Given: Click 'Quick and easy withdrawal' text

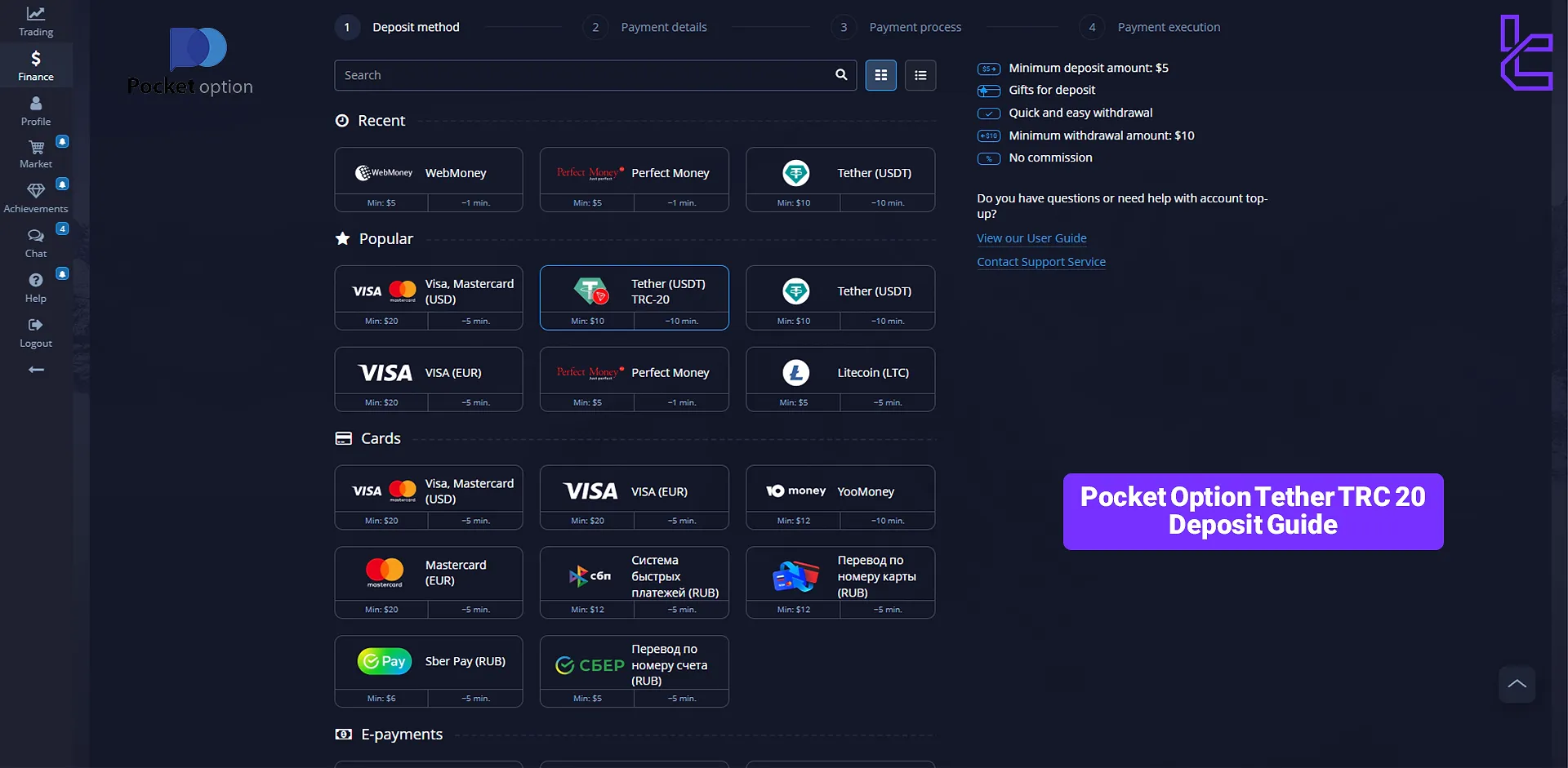Looking at the screenshot, I should coord(1080,113).
